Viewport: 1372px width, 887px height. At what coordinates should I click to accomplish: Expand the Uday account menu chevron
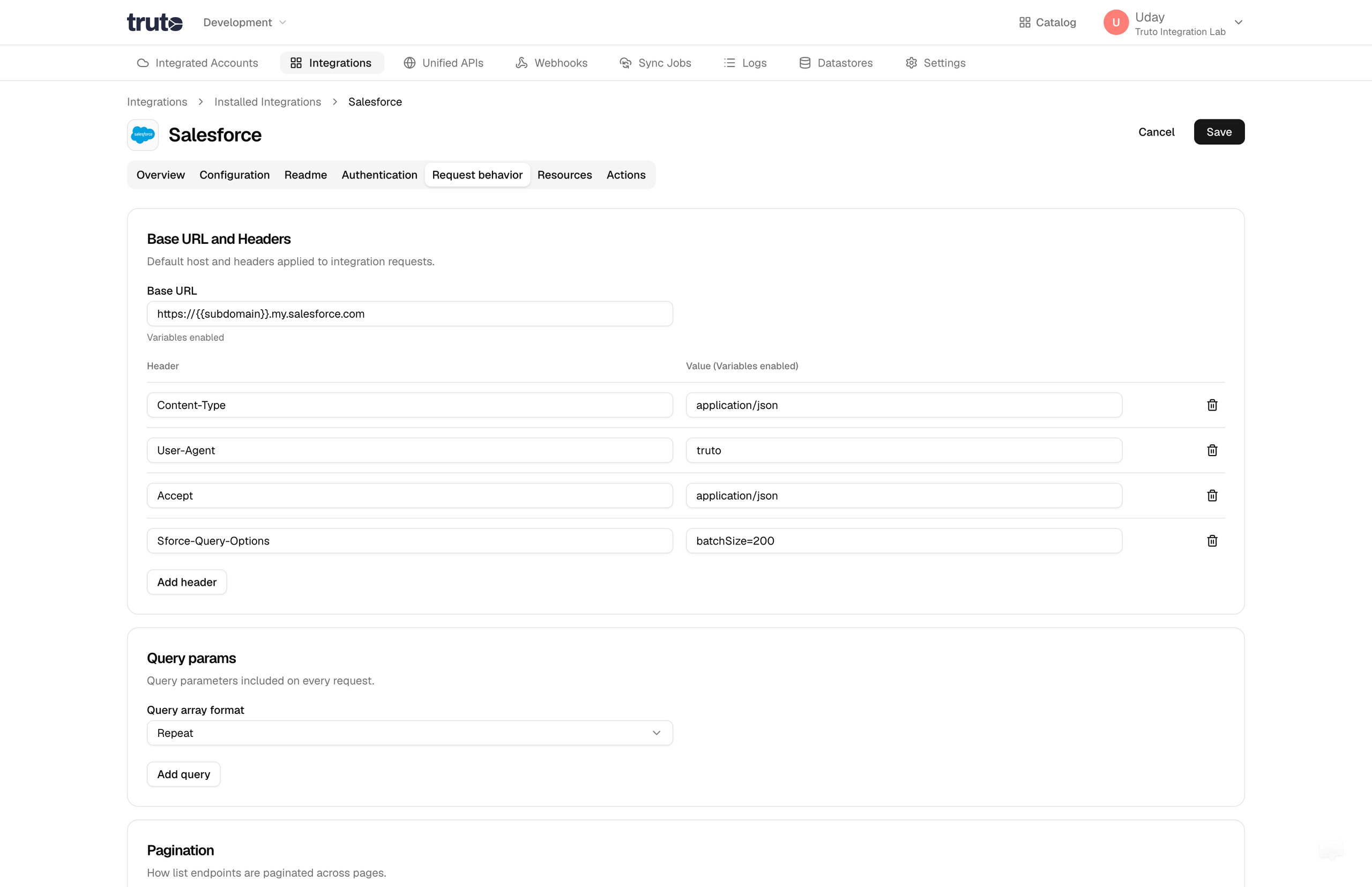pos(1239,23)
